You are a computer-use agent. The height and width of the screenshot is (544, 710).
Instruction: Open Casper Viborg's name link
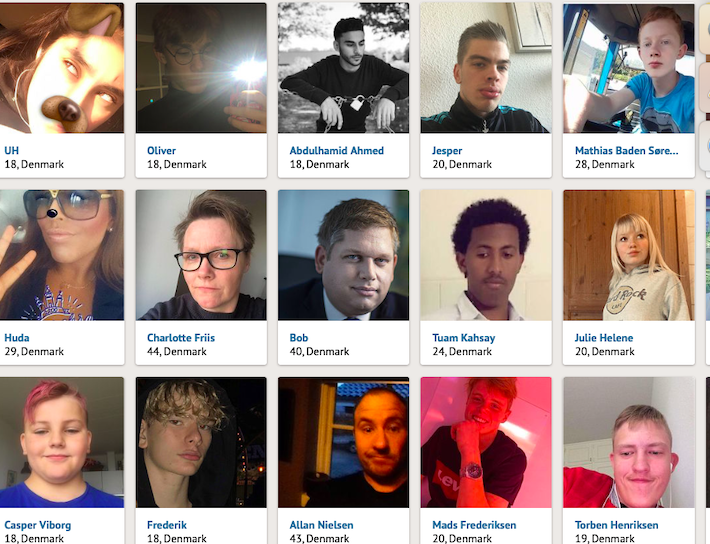point(38,525)
